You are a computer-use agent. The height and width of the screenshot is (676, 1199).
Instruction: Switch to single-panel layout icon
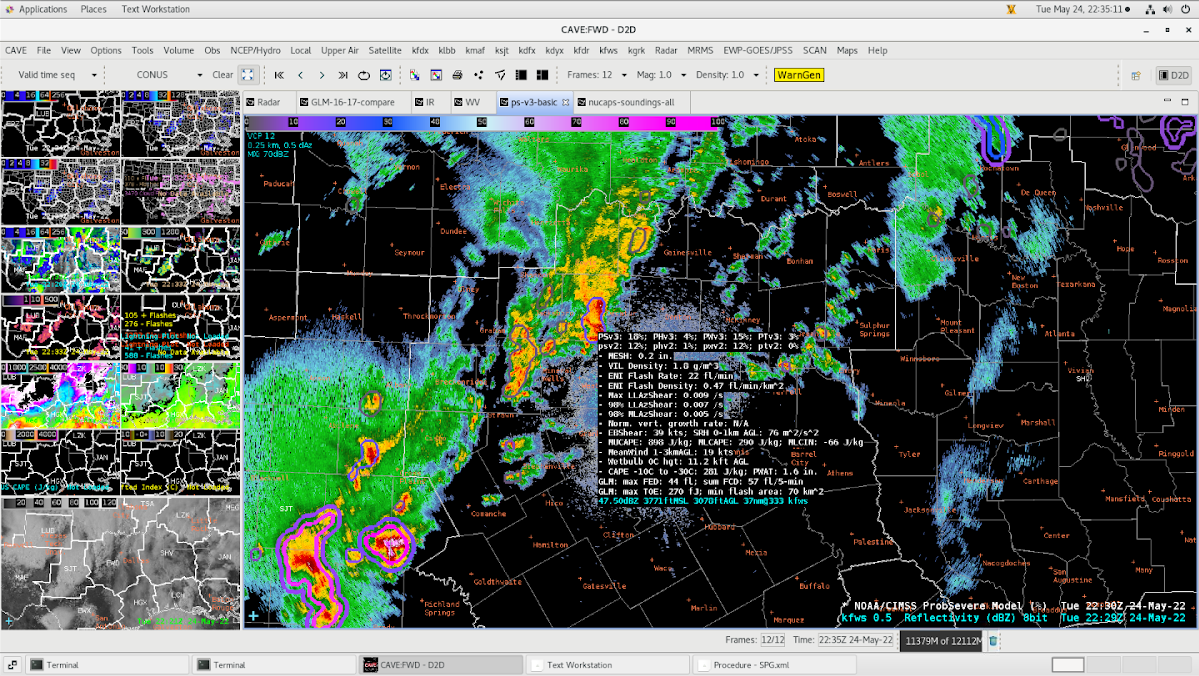522,75
